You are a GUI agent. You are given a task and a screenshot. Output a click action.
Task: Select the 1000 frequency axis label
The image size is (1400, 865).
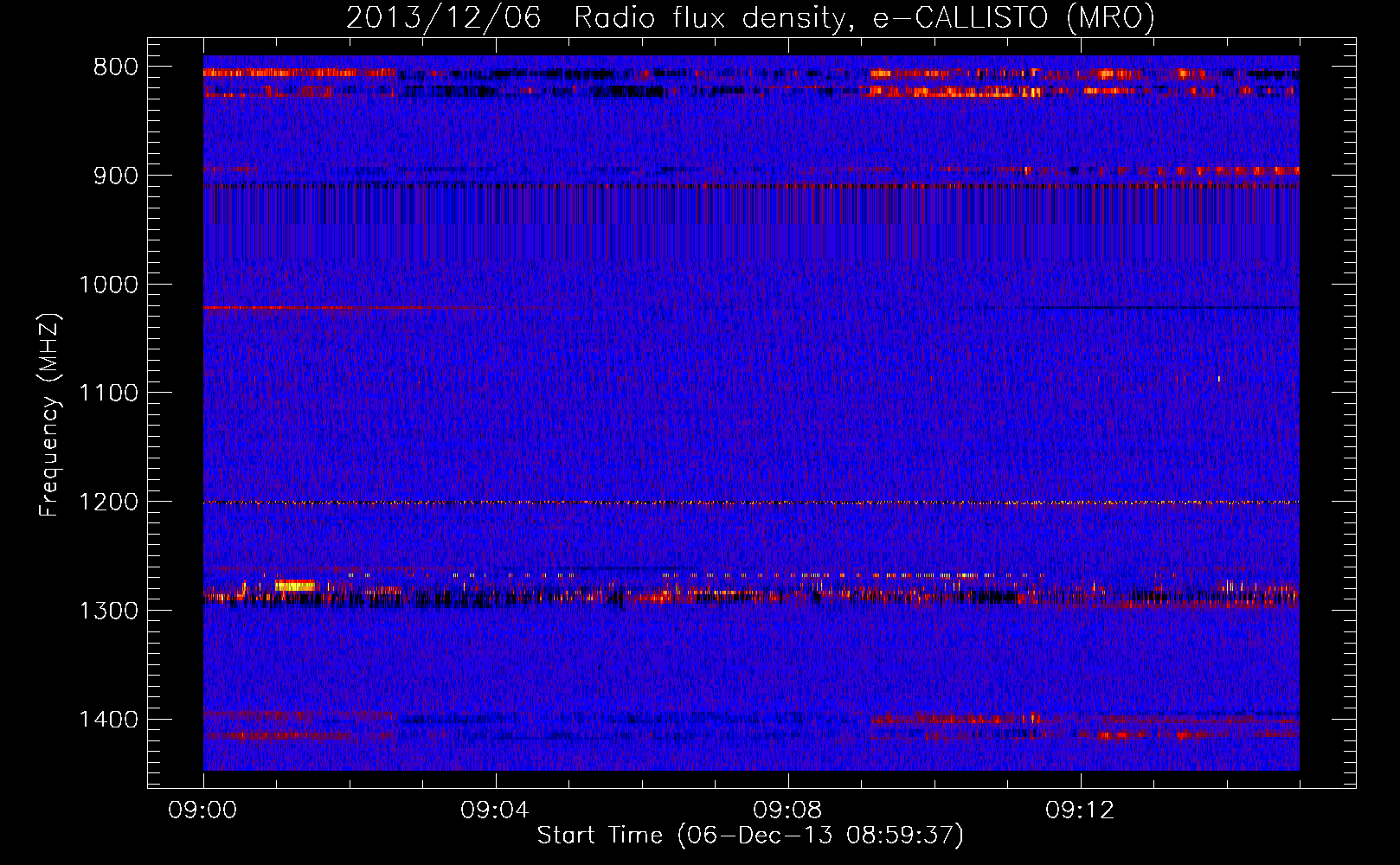(108, 285)
